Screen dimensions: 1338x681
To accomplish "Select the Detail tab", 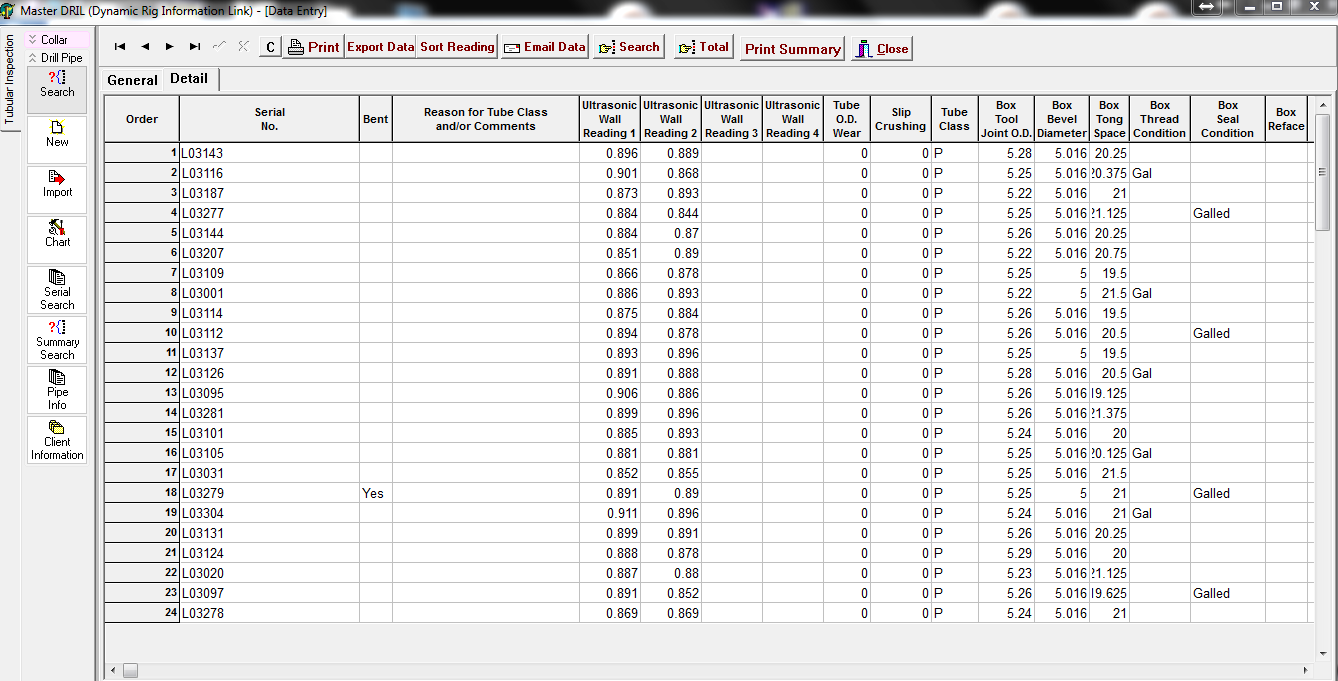I will [189, 79].
